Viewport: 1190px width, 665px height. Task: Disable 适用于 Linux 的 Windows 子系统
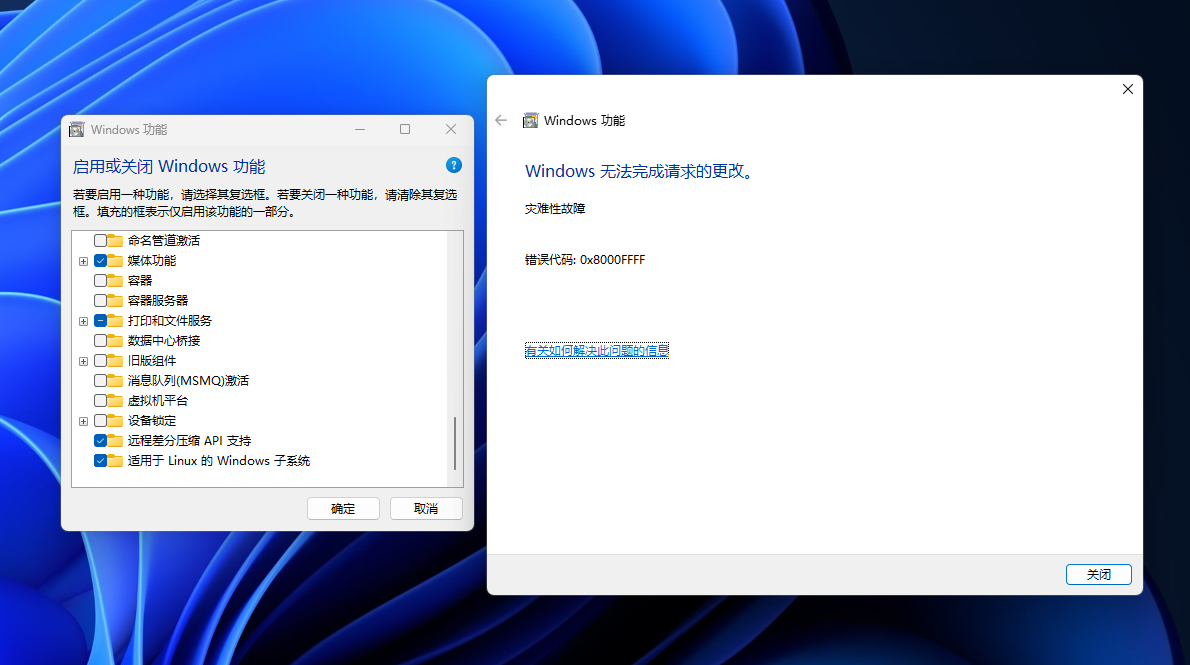pos(101,460)
